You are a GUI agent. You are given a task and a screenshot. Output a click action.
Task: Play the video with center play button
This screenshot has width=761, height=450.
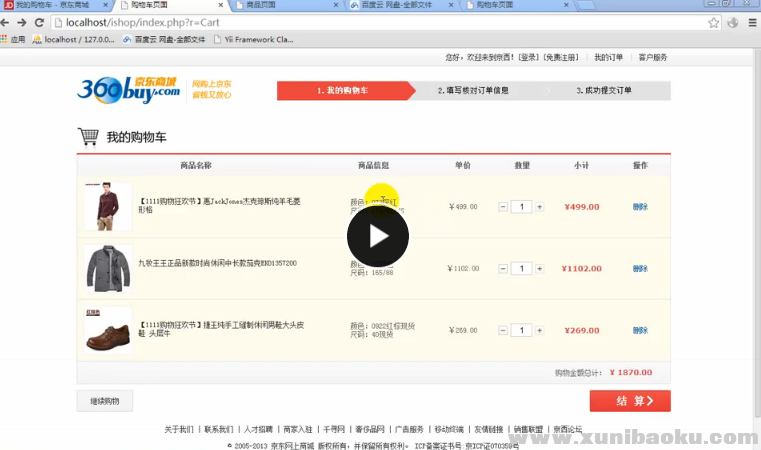[378, 236]
